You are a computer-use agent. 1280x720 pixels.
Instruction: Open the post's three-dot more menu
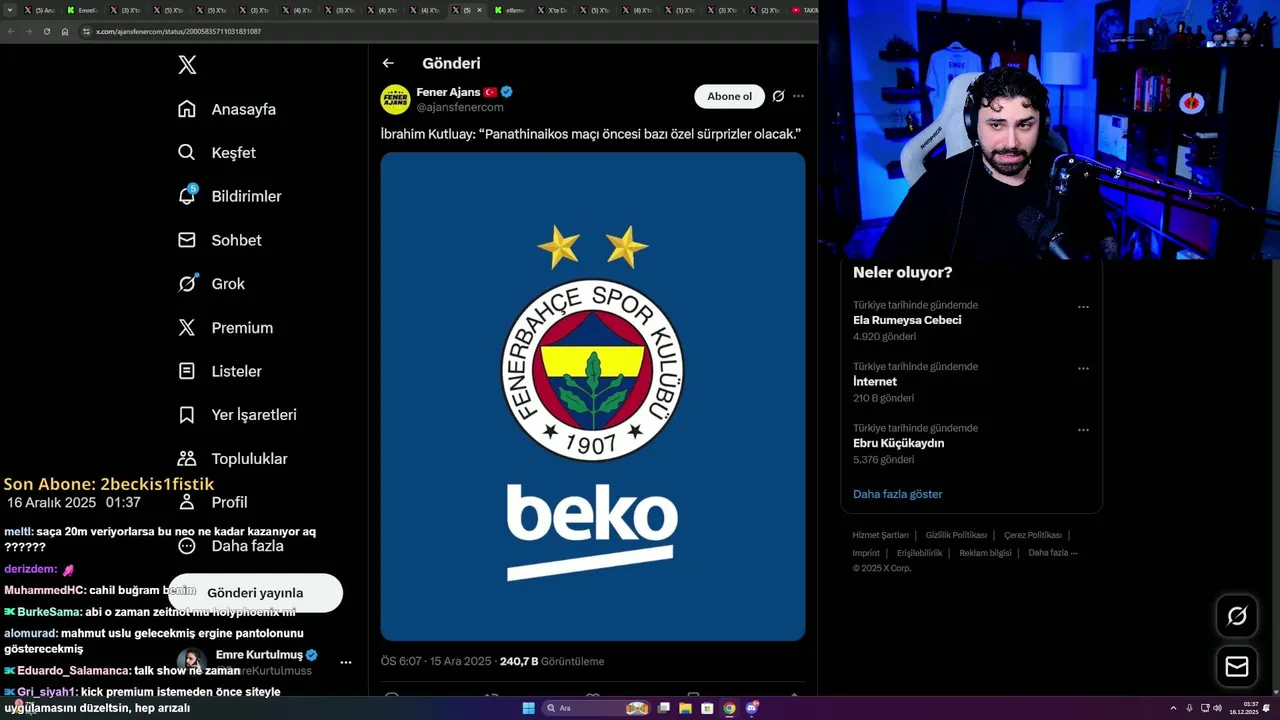pyautogui.click(x=798, y=96)
